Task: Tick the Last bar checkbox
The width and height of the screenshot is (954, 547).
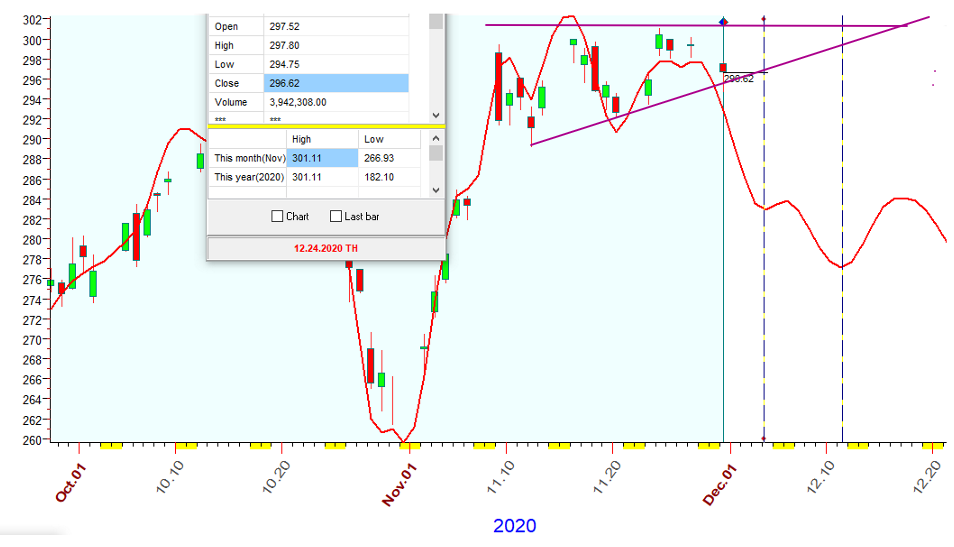Action: click(x=336, y=216)
